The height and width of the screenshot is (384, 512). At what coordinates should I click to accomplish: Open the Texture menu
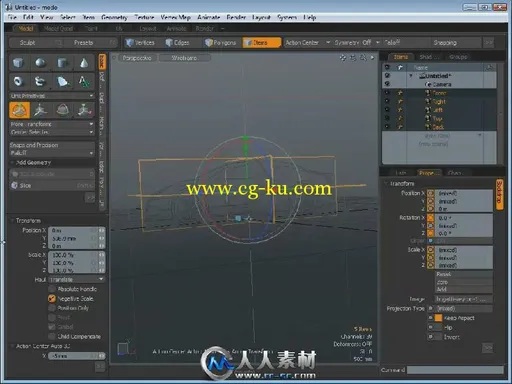[x=144, y=17]
